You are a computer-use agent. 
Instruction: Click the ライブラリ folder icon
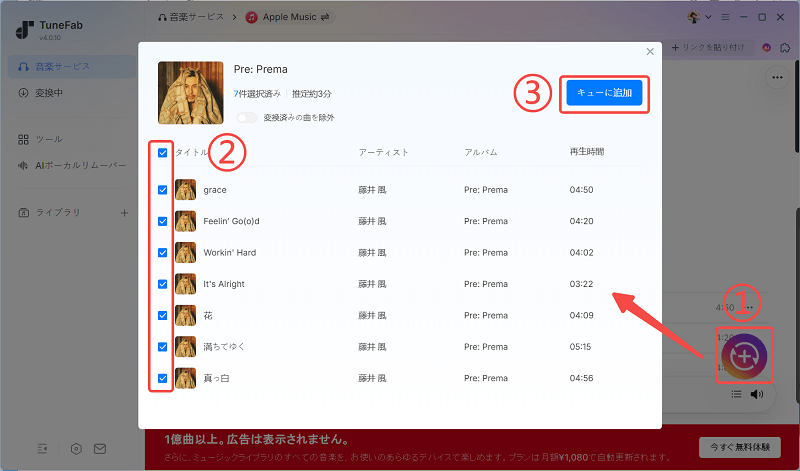(23, 212)
